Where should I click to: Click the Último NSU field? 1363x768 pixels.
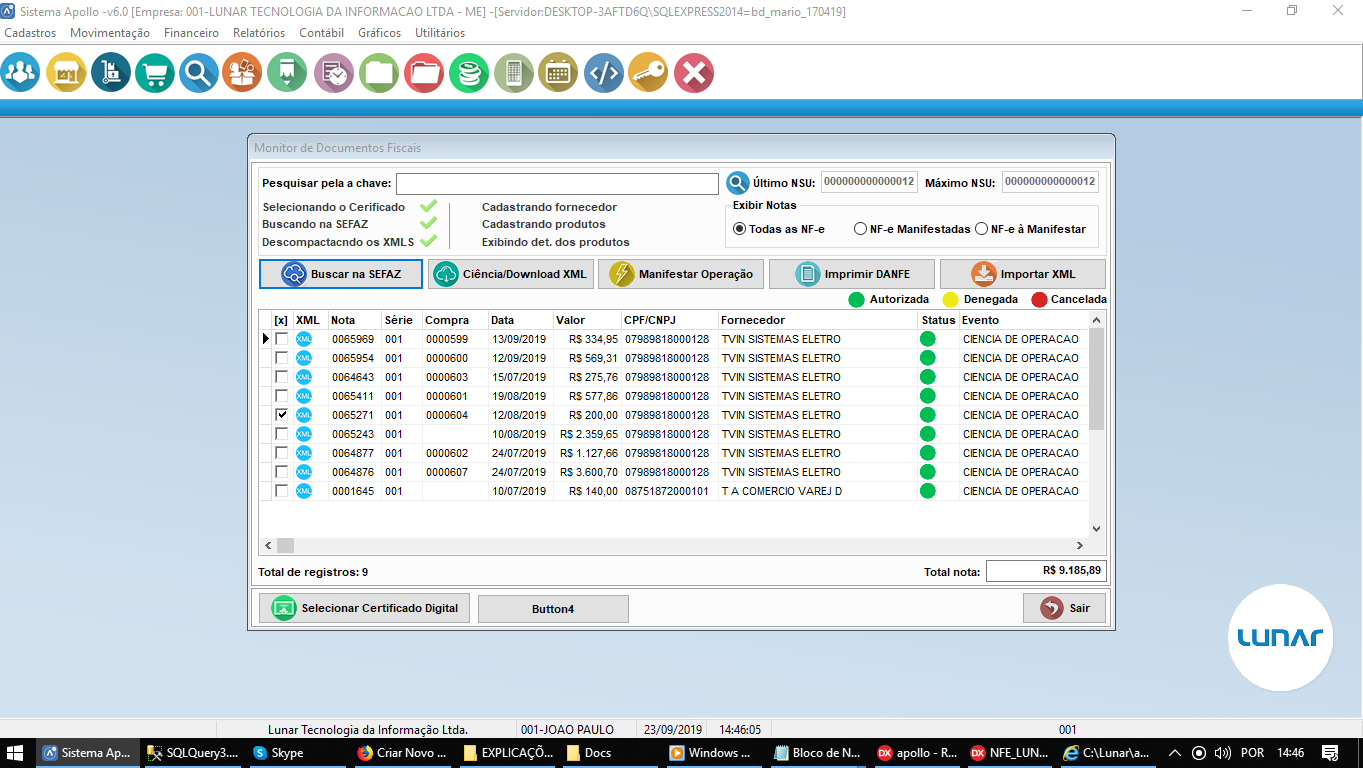click(x=869, y=182)
